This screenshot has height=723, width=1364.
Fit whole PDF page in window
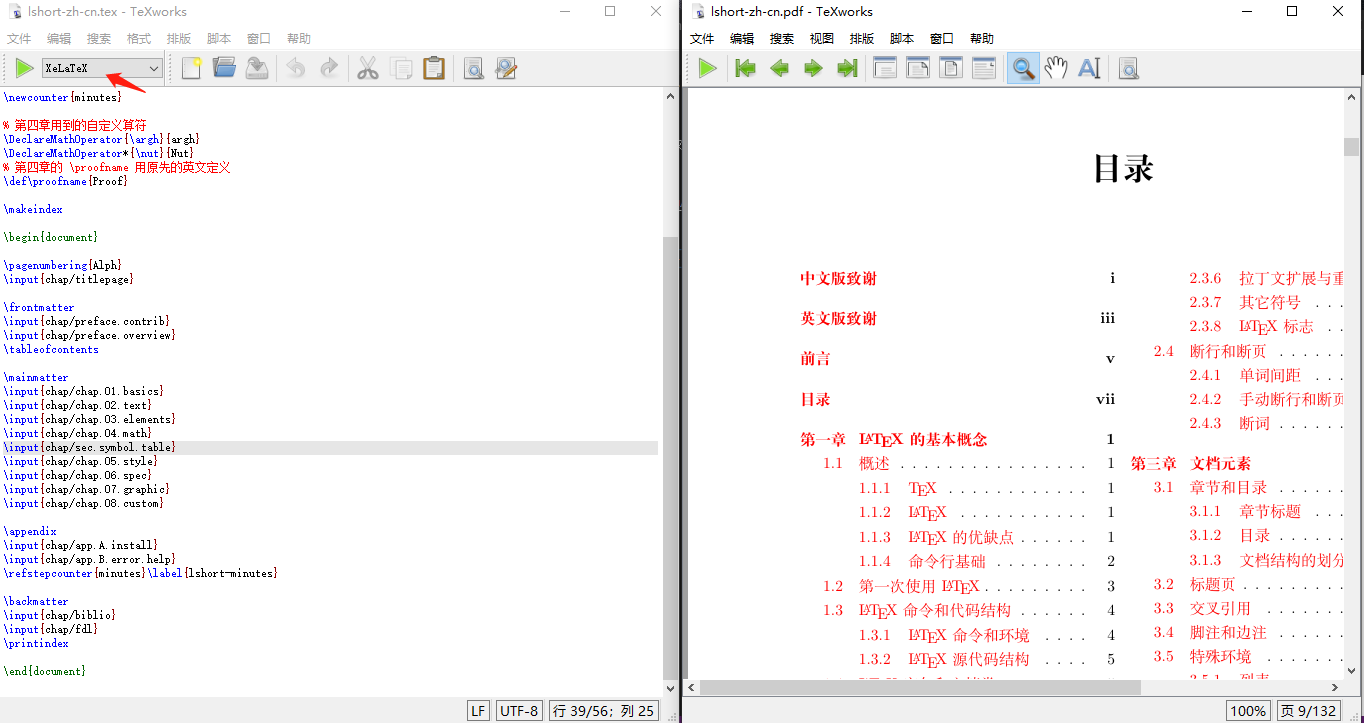(x=951, y=68)
